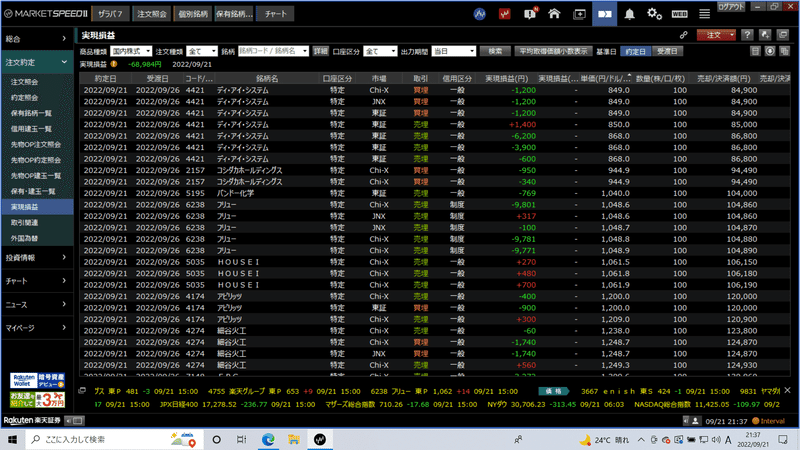Viewport: 800px width, 450px height.
Task: Switch to the チャート top tab
Action: (x=276, y=14)
